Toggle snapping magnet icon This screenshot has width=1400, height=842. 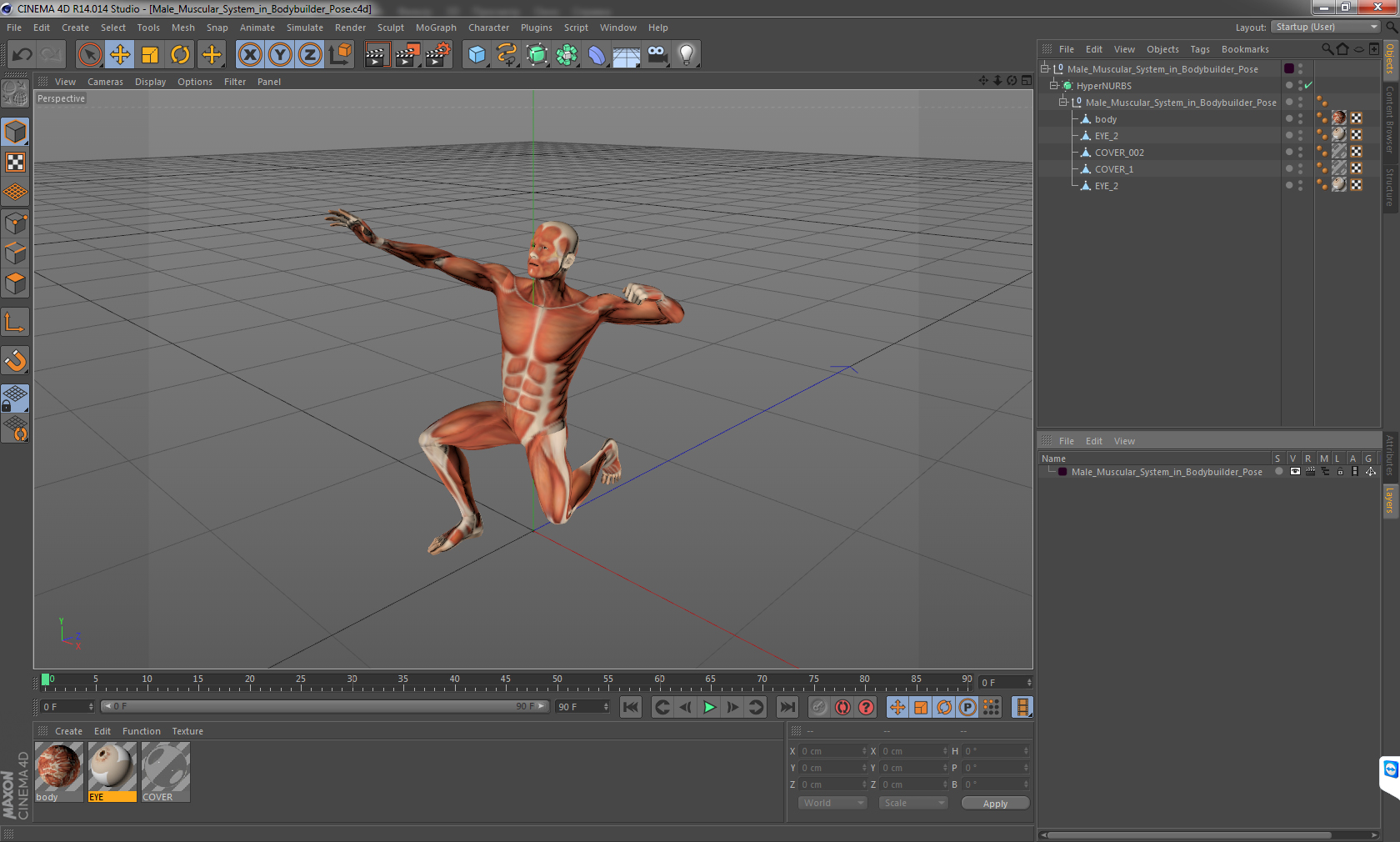(x=15, y=360)
